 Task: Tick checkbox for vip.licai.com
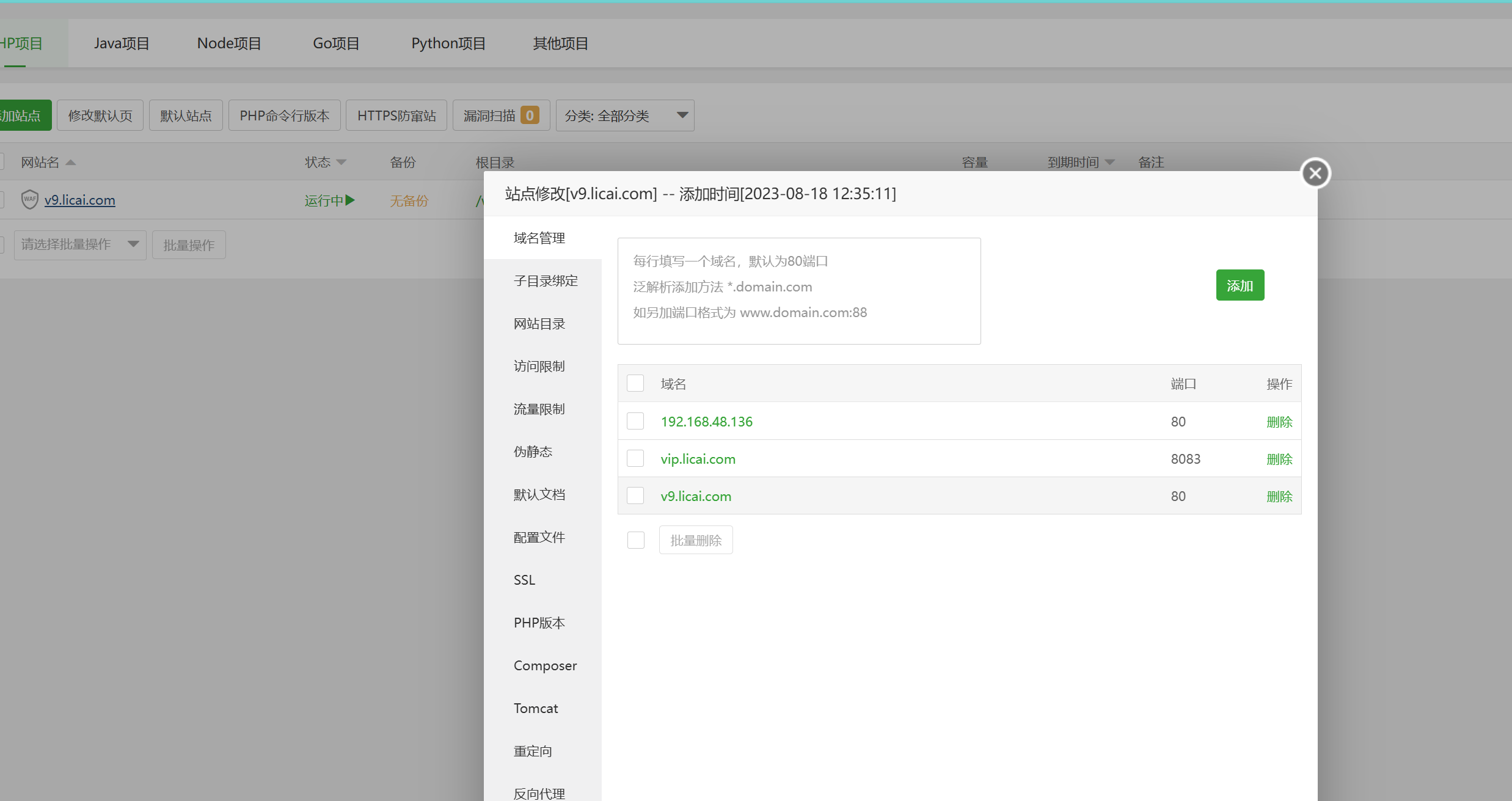tap(635, 458)
